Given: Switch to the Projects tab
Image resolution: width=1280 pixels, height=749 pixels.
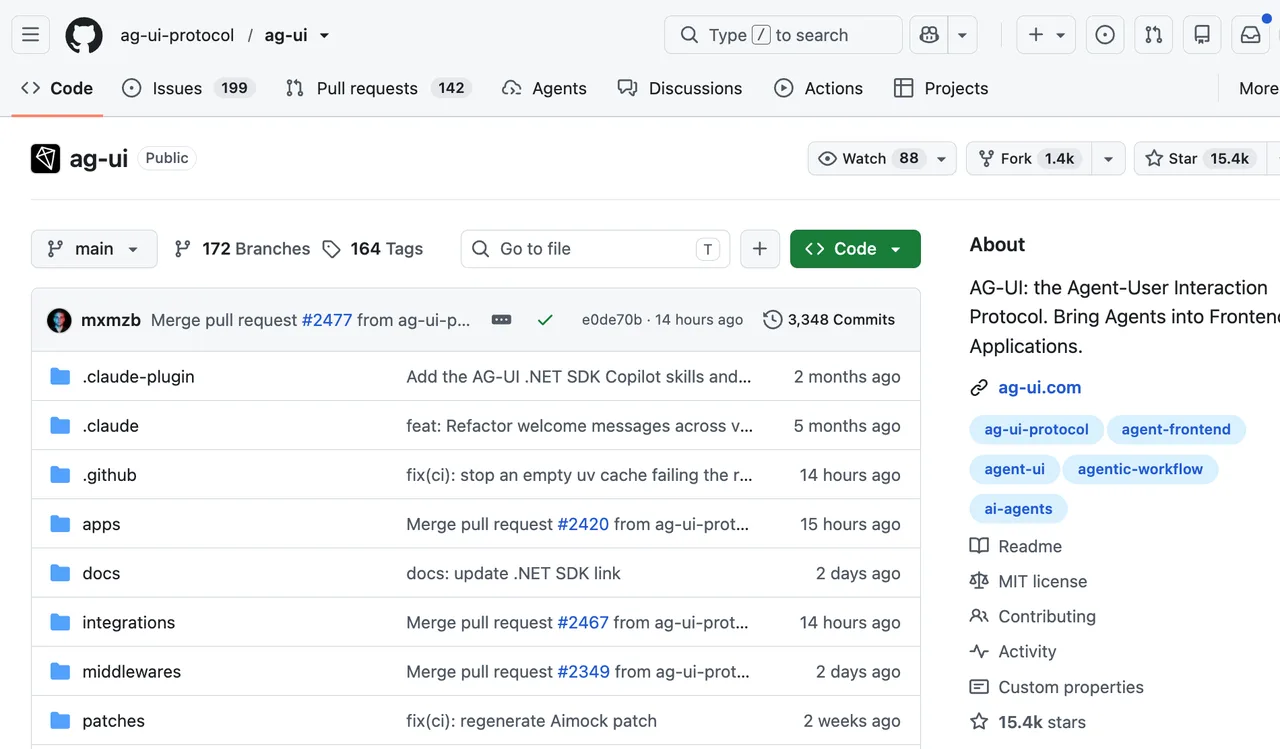Looking at the screenshot, I should [941, 88].
